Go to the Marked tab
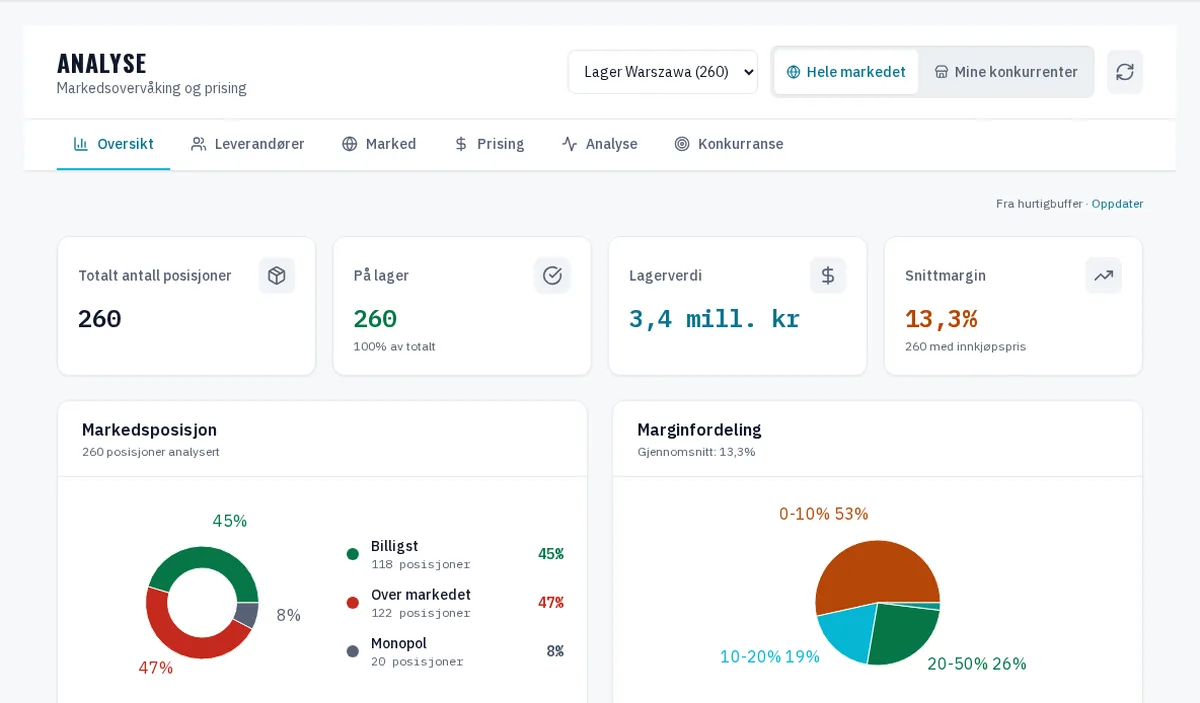The width and height of the screenshot is (1200, 703). click(x=379, y=144)
